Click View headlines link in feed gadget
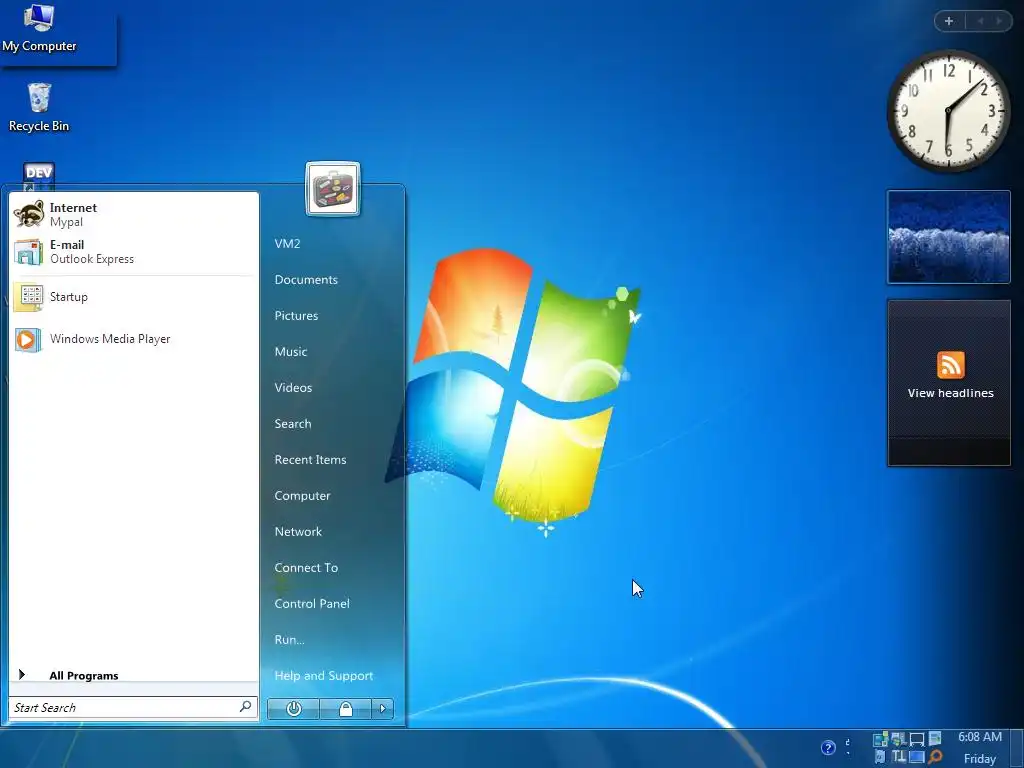 point(950,392)
